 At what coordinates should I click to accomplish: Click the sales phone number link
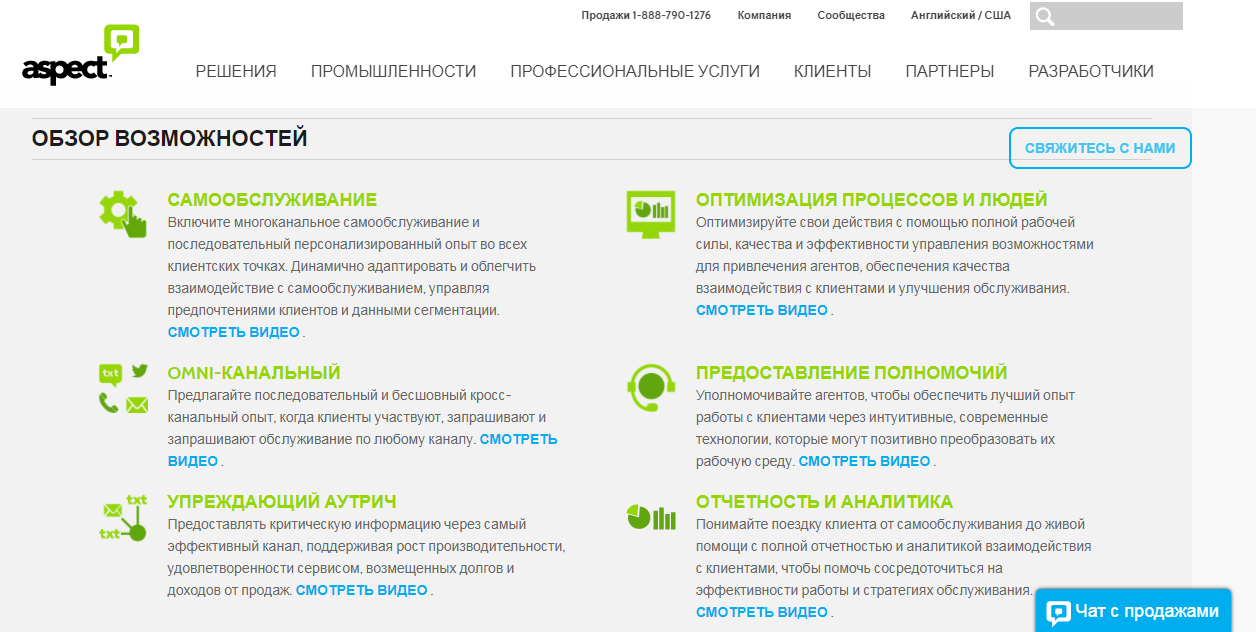click(x=646, y=15)
